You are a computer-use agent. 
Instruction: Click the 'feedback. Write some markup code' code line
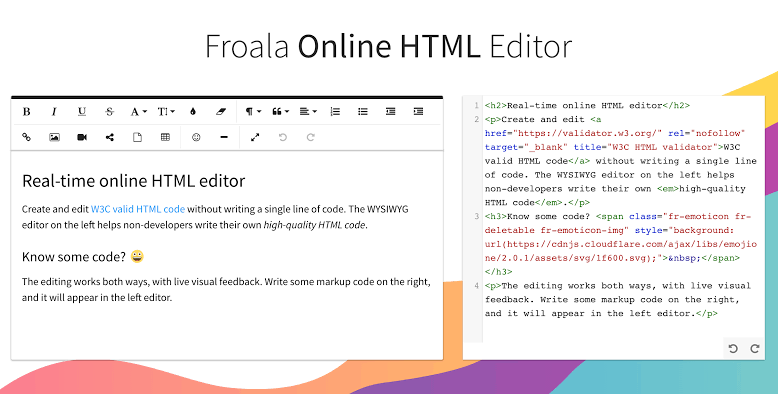(x=612, y=300)
